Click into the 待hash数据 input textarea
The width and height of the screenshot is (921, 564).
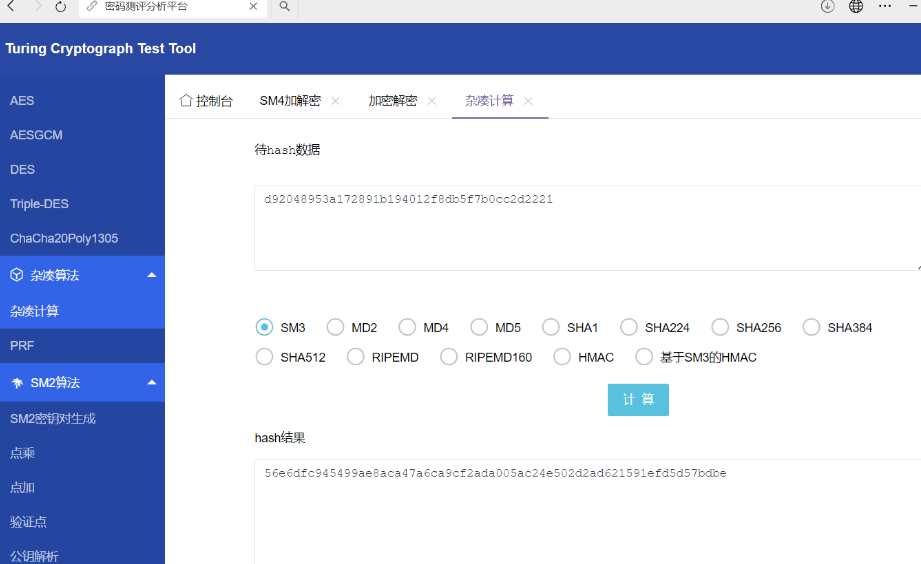pos(587,228)
